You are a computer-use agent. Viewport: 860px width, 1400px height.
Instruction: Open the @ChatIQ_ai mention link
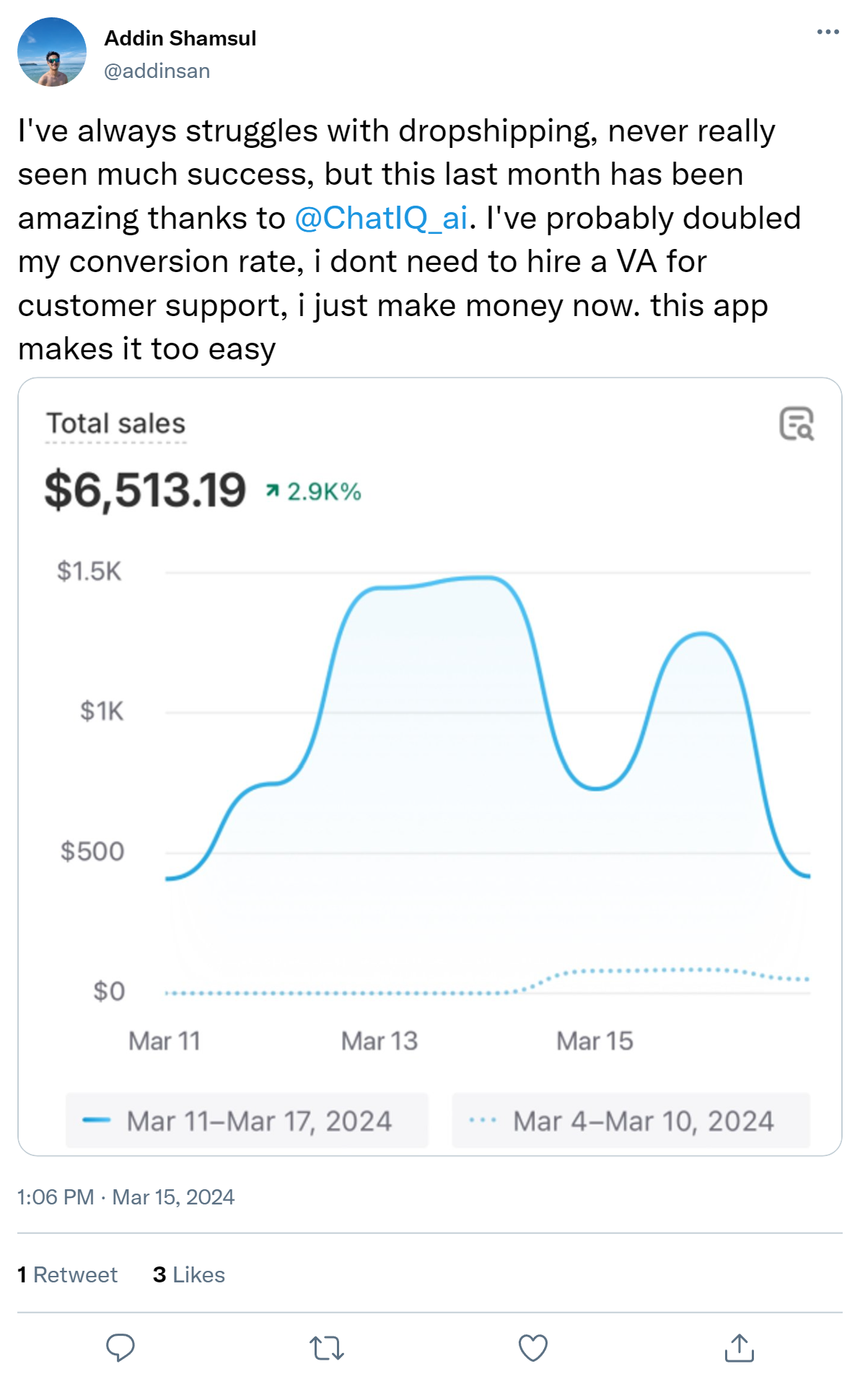(x=381, y=218)
